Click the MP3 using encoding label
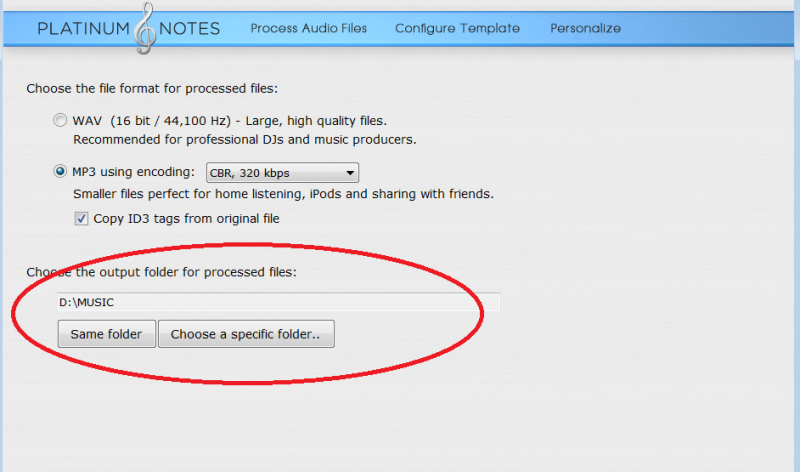This screenshot has width=800, height=472. tap(133, 172)
